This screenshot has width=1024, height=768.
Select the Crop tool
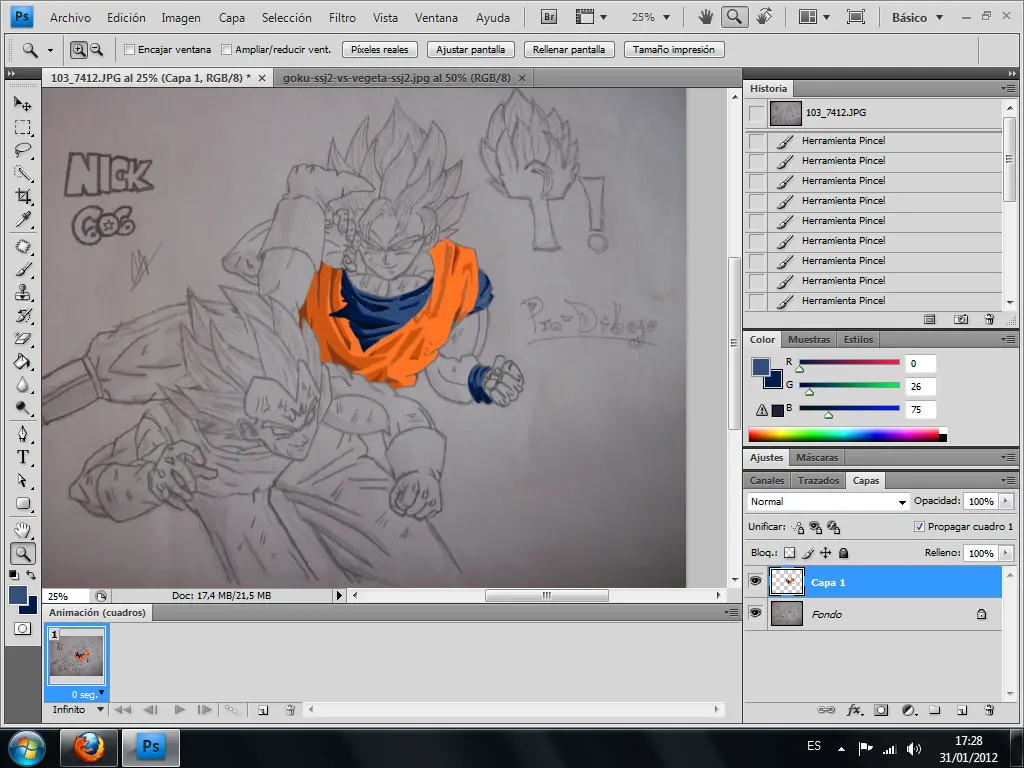(x=22, y=196)
